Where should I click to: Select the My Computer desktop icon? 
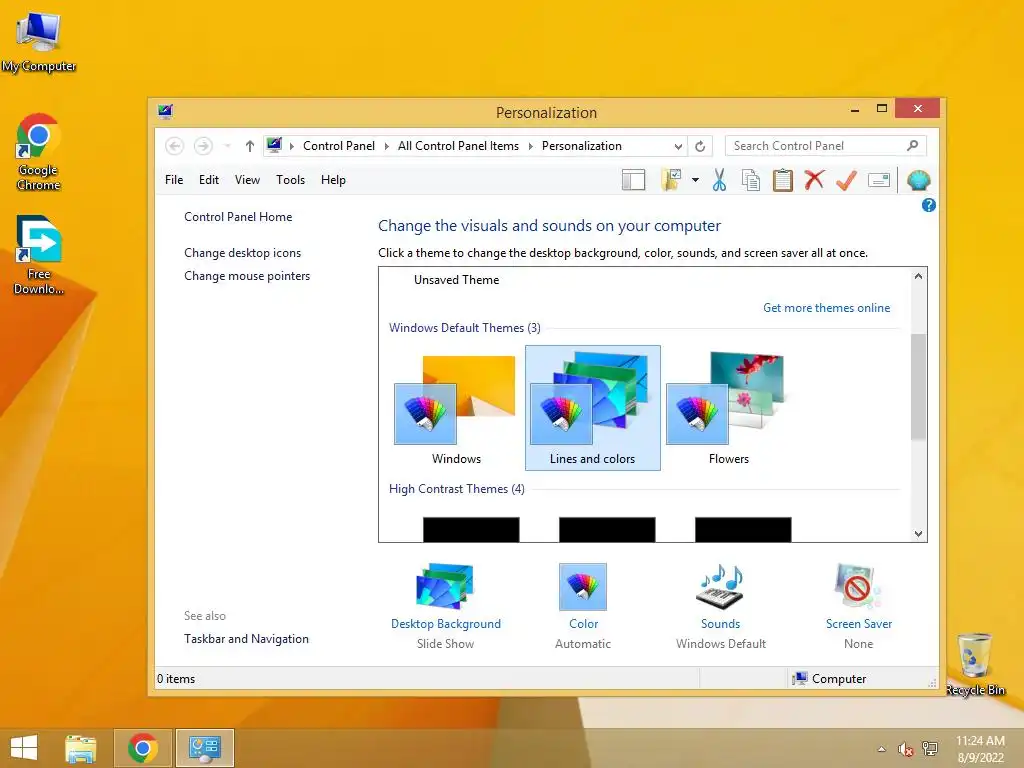pos(39,43)
